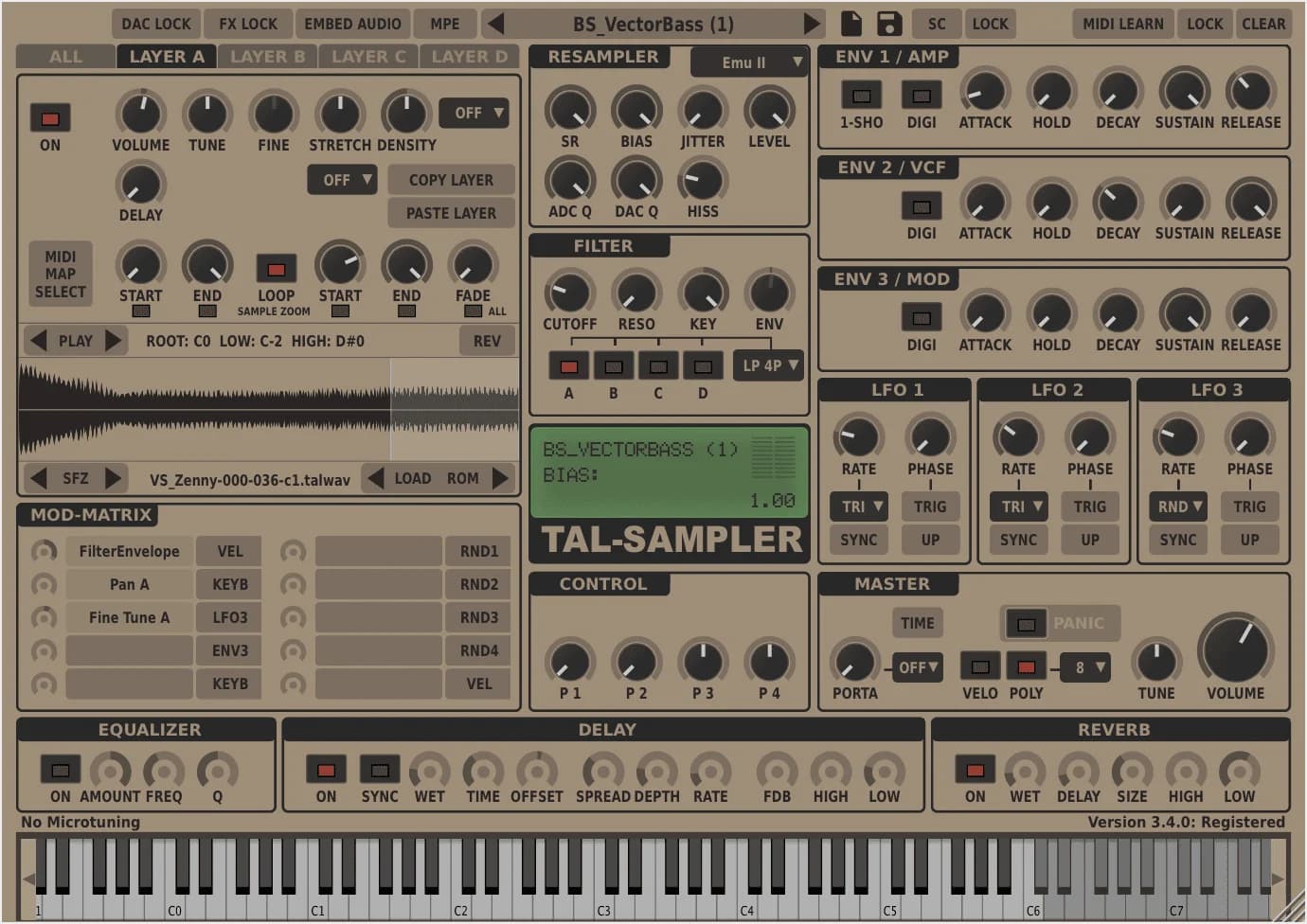1307x924 pixels.
Task: Go to next preset with right arrow
Action: pyautogui.click(x=810, y=24)
